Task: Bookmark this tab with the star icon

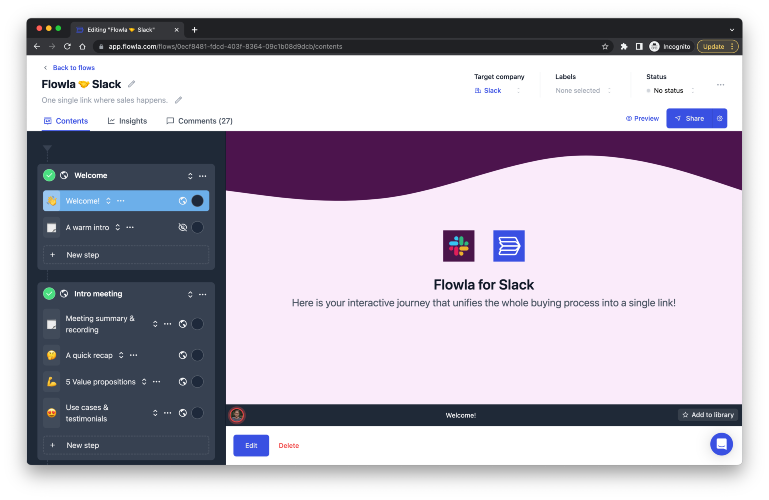Action: (605, 47)
